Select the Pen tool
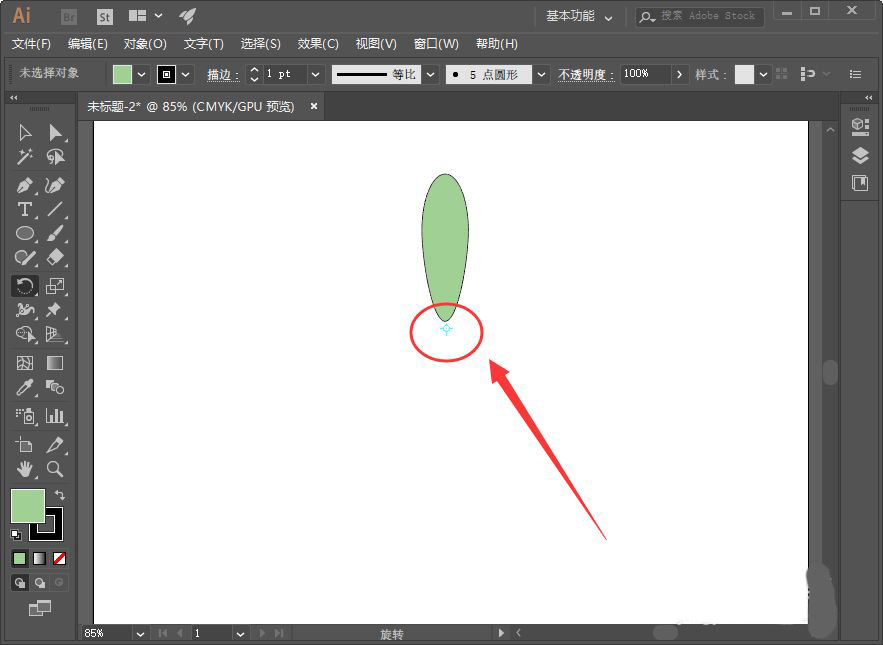883x645 pixels. (x=25, y=185)
